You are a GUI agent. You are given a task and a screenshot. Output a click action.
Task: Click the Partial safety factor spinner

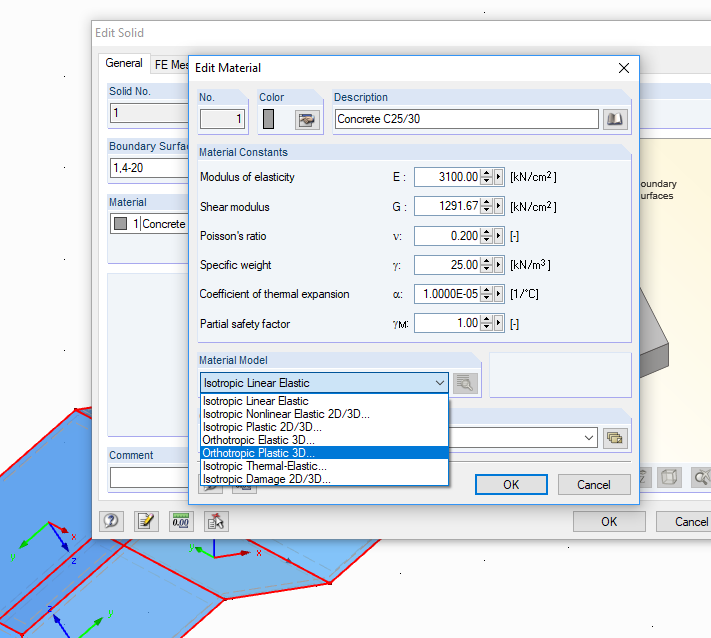point(487,323)
